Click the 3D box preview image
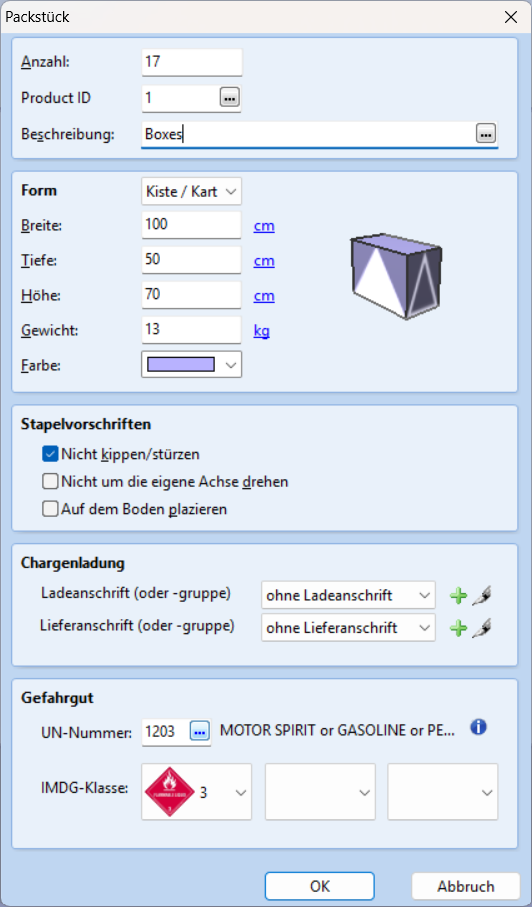Viewport: 532px width, 907px height. click(x=396, y=276)
